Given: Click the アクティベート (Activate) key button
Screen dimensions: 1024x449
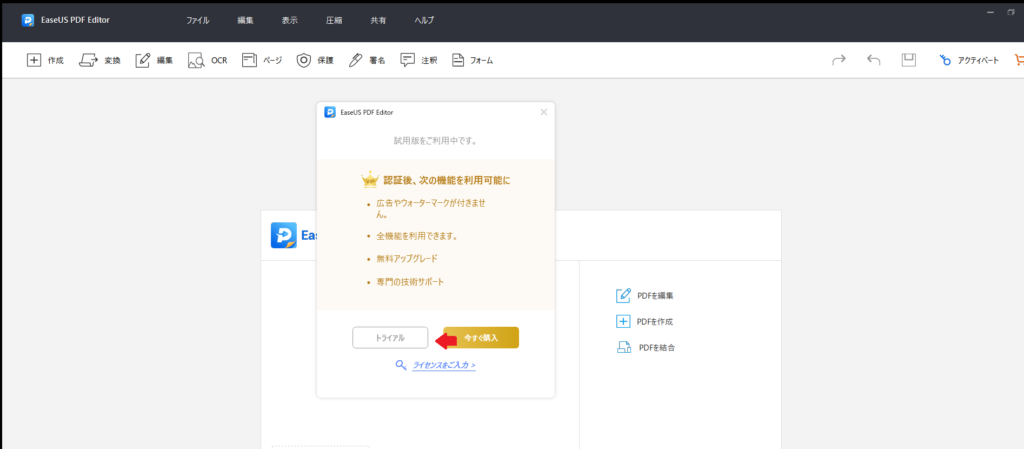Looking at the screenshot, I should [969, 61].
